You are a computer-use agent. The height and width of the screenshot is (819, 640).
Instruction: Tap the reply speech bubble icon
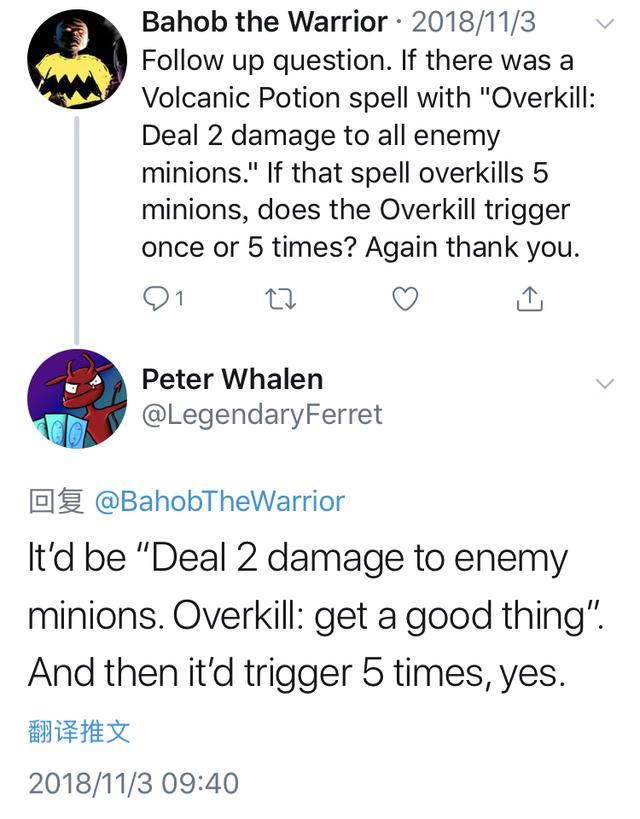coord(156,299)
